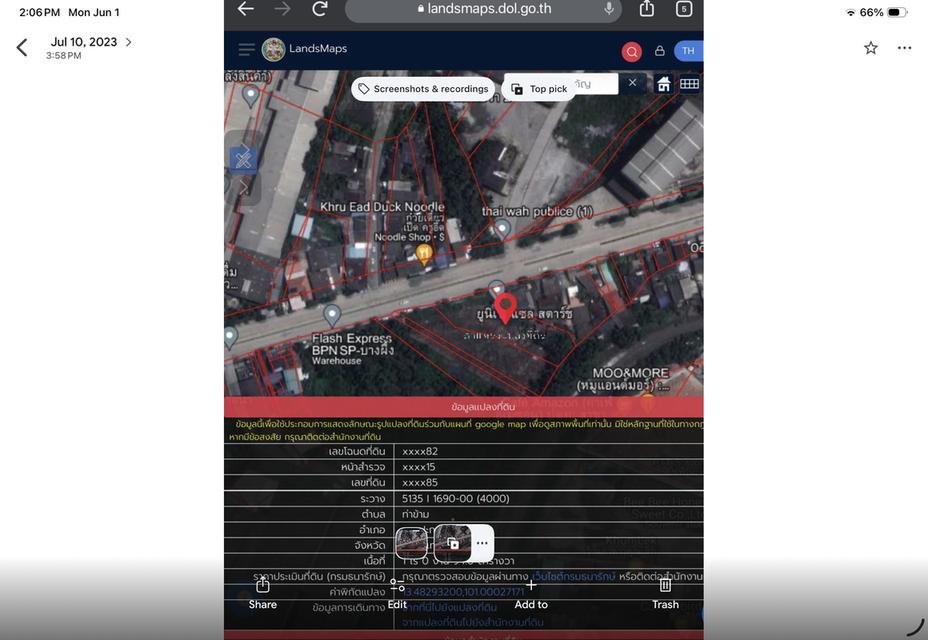Tap the microphone in the address bar
Screen dimensions: 928x640
point(608,8)
